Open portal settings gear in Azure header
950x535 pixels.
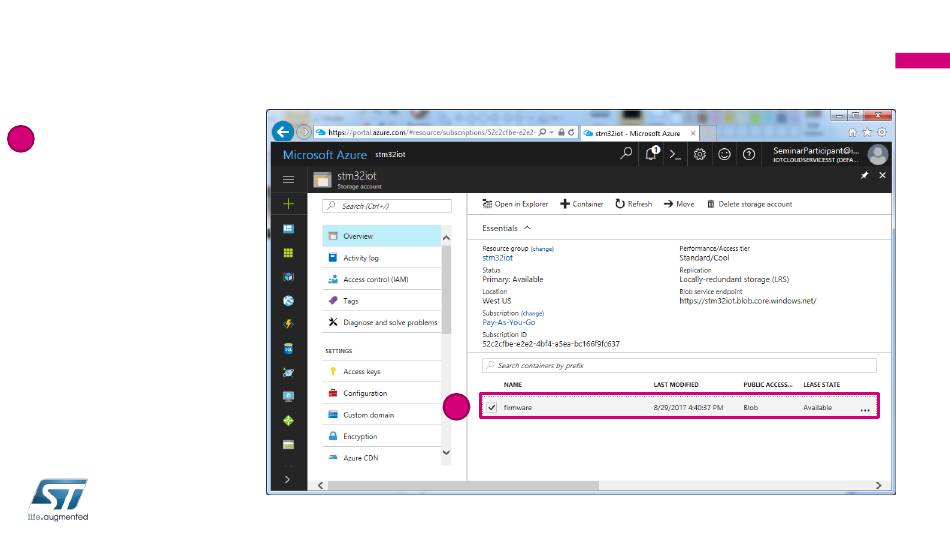[700, 155]
